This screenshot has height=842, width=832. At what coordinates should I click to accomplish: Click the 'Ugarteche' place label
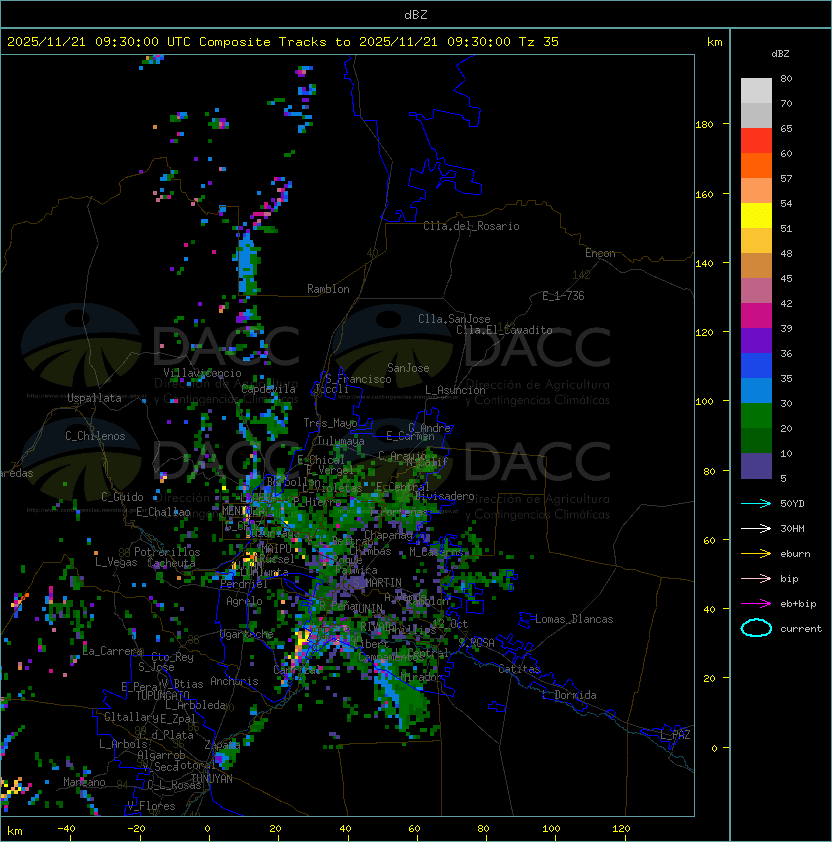247,635
